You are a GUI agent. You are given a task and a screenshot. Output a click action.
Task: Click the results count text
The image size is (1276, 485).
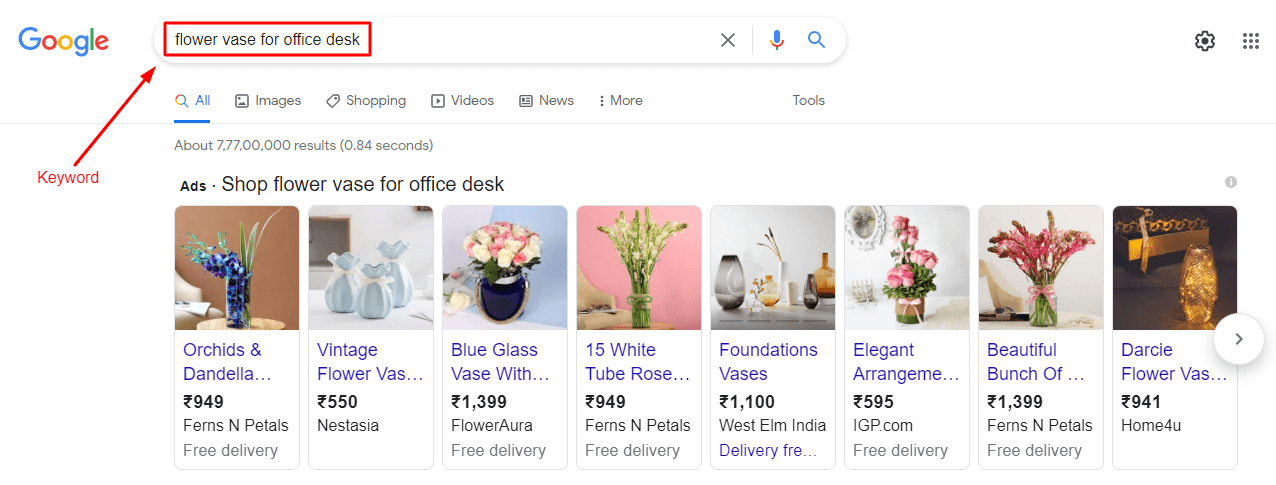[x=303, y=146]
